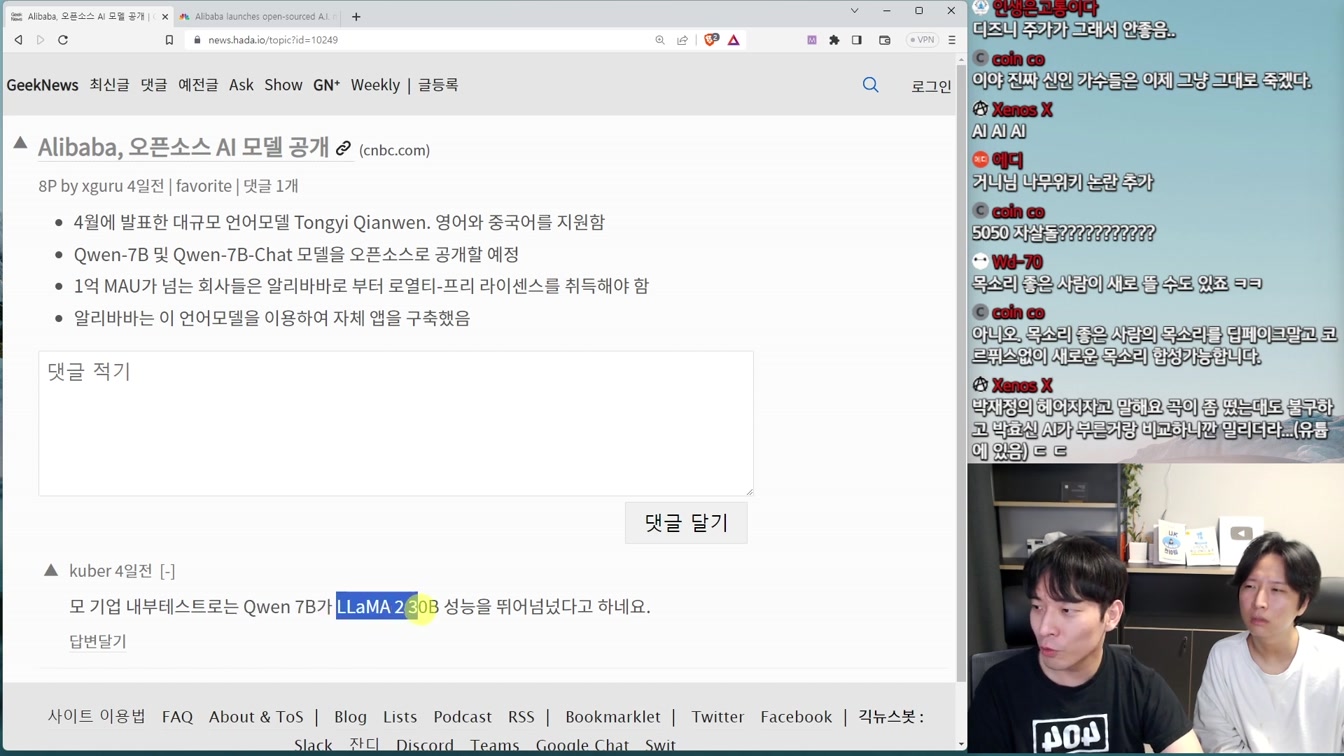1344x756 pixels.
Task: Click 답변달기 reply link
Action: (x=98, y=641)
